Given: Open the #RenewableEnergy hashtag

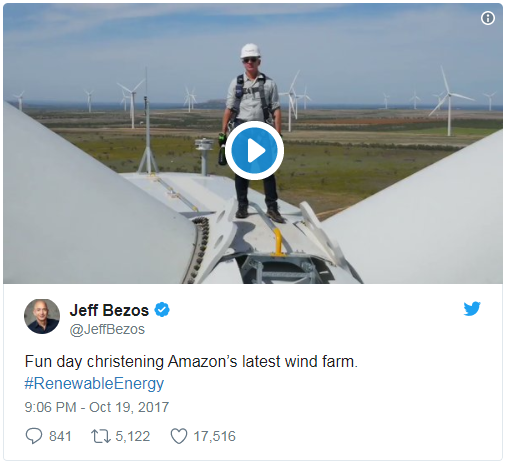Looking at the screenshot, I should coord(94,383).
